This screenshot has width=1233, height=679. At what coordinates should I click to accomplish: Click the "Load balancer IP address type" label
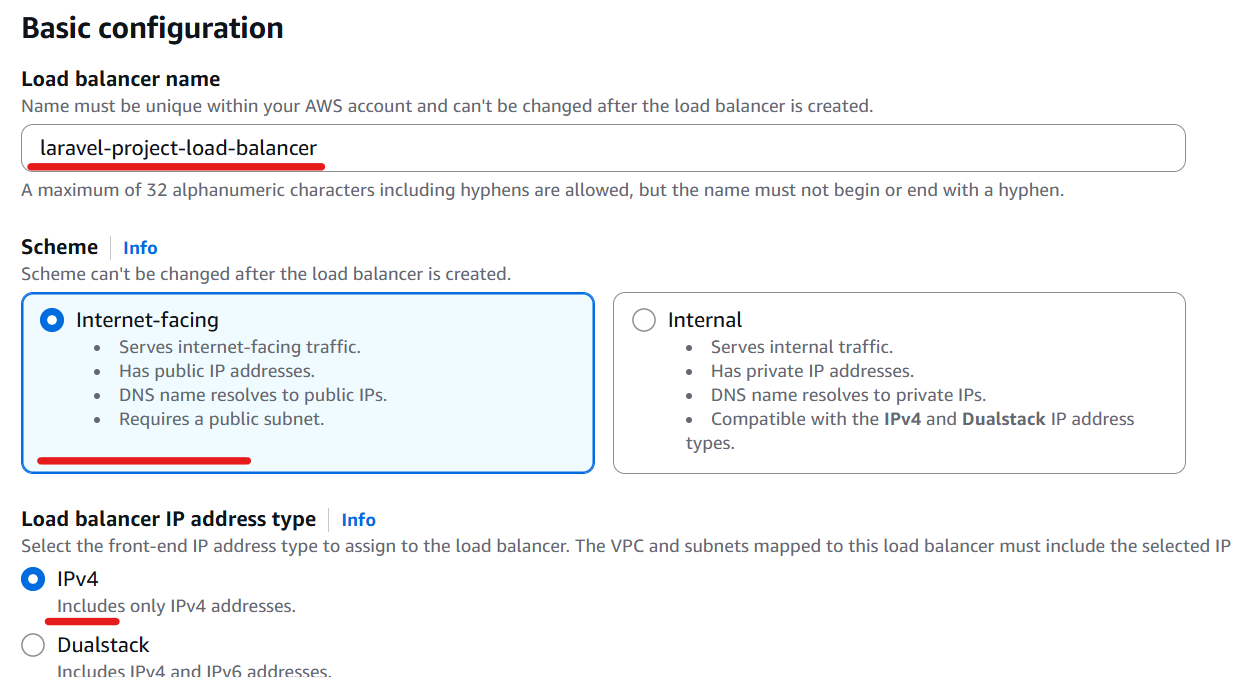click(169, 519)
